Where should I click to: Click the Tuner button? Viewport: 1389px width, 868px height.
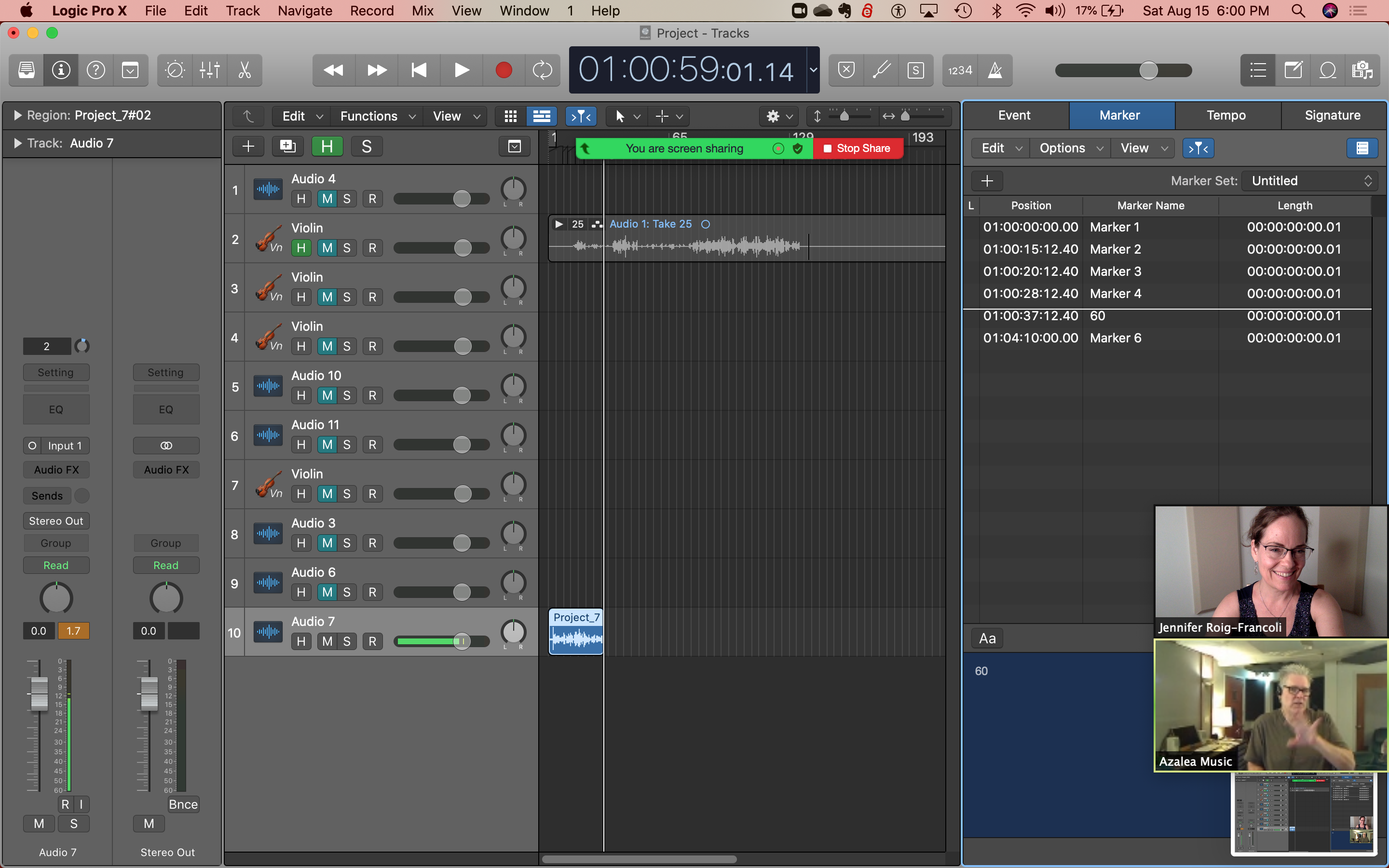pos(881,70)
